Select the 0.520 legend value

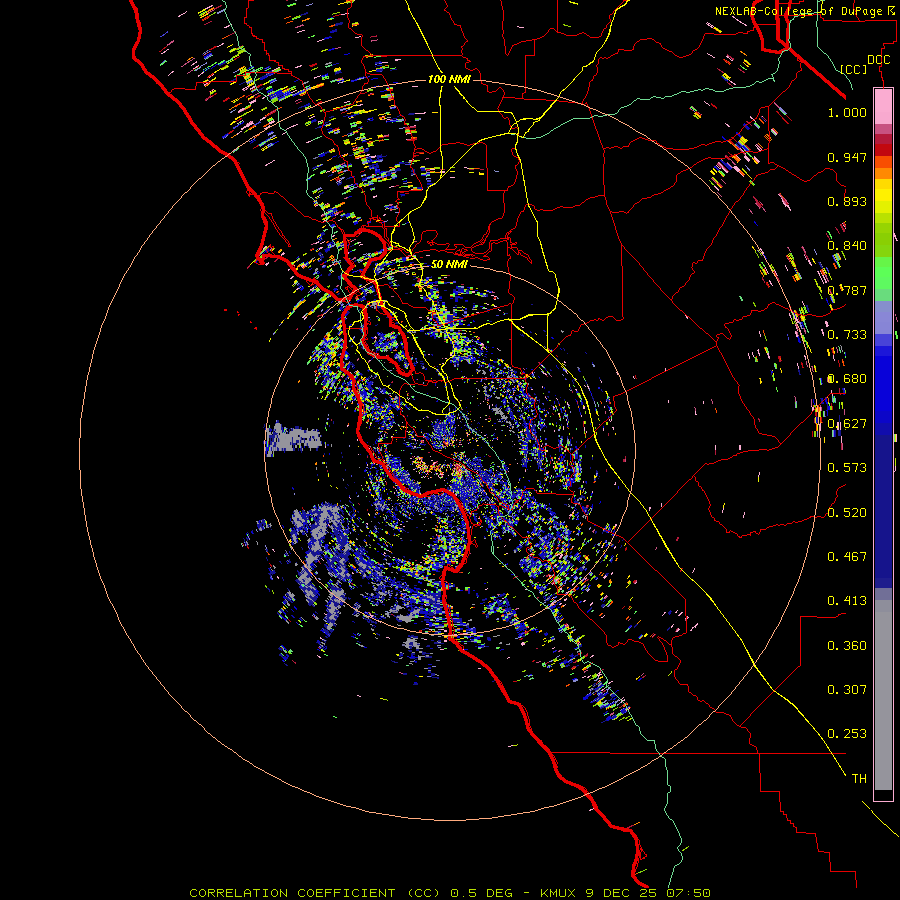pyautogui.click(x=847, y=513)
